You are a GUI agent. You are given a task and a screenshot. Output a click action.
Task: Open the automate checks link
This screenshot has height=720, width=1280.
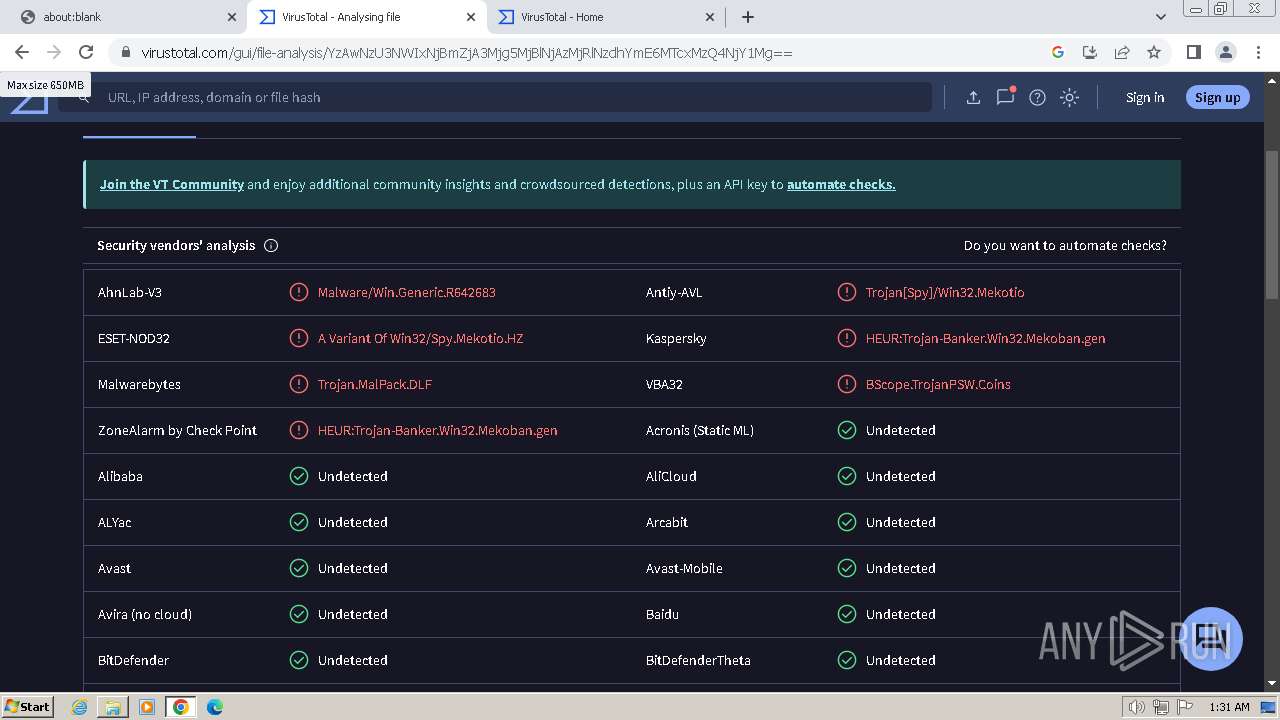pos(841,184)
